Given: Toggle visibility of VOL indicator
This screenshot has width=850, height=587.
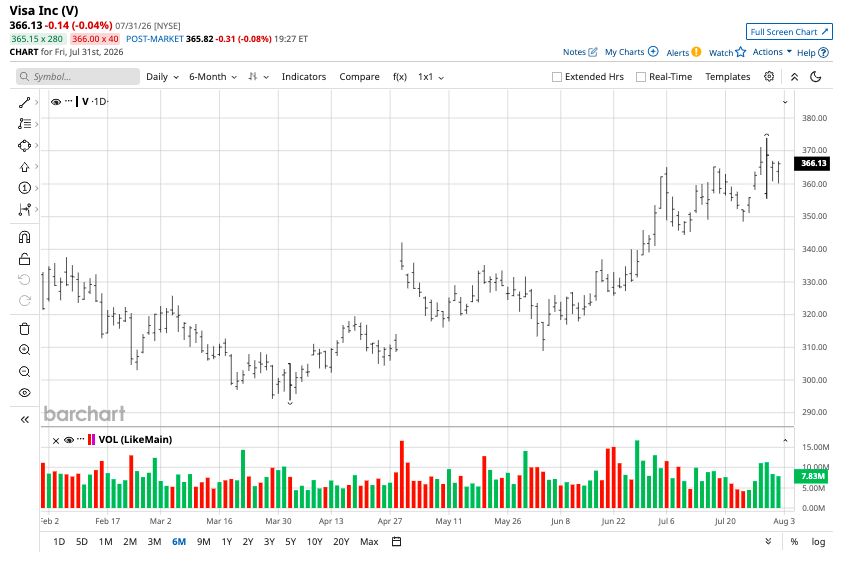Looking at the screenshot, I should 69,440.
